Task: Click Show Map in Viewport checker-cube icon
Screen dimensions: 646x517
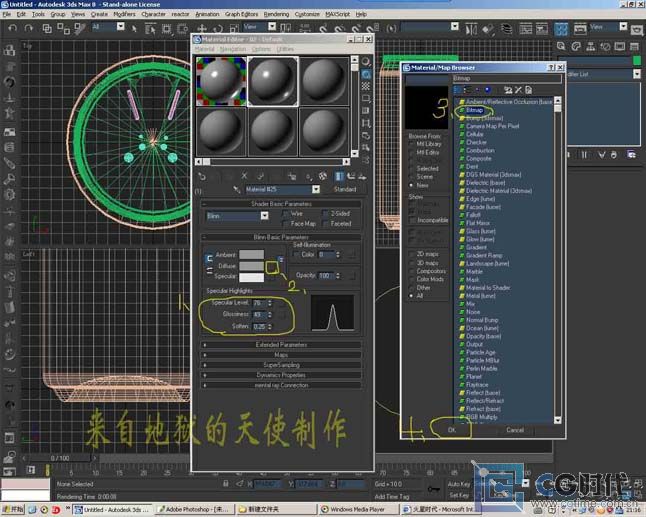Action: tap(323, 176)
